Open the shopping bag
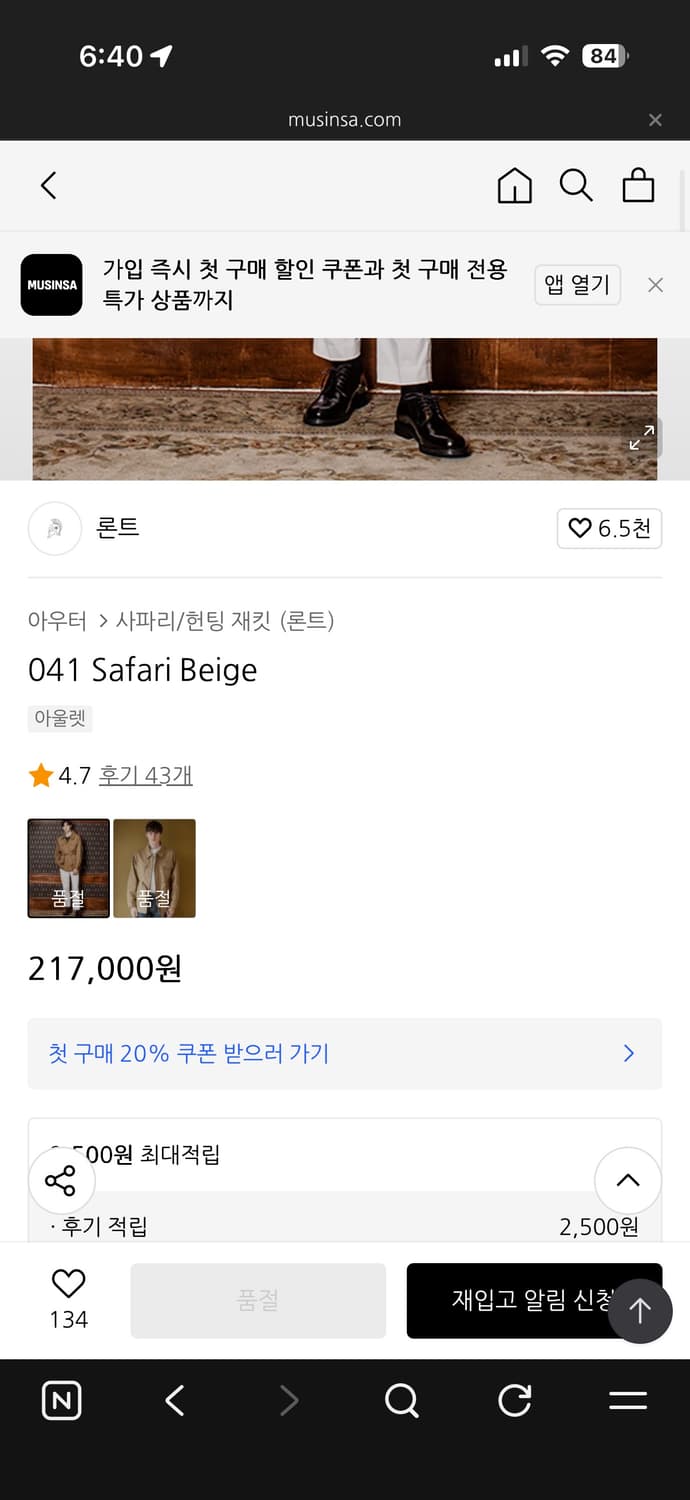Screen dimensions: 690x1500 point(638,185)
